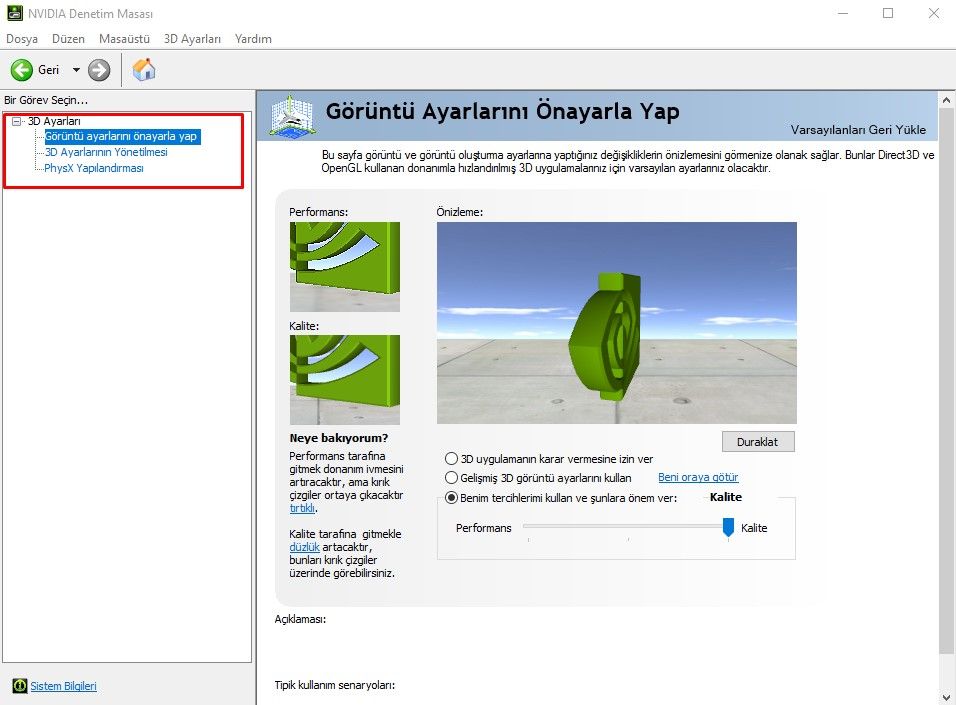Click the Duraklat button
The image size is (956, 705).
(x=758, y=442)
